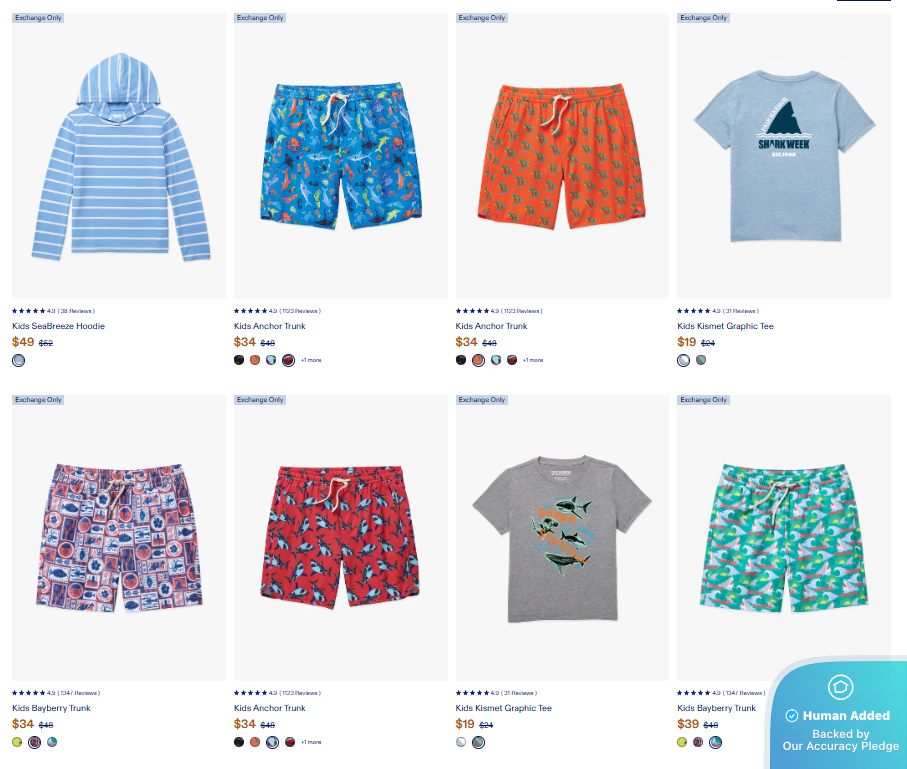Choose orange swatch under blue sea-creature Anchor Trunk
This screenshot has width=907, height=769.
[x=255, y=360]
